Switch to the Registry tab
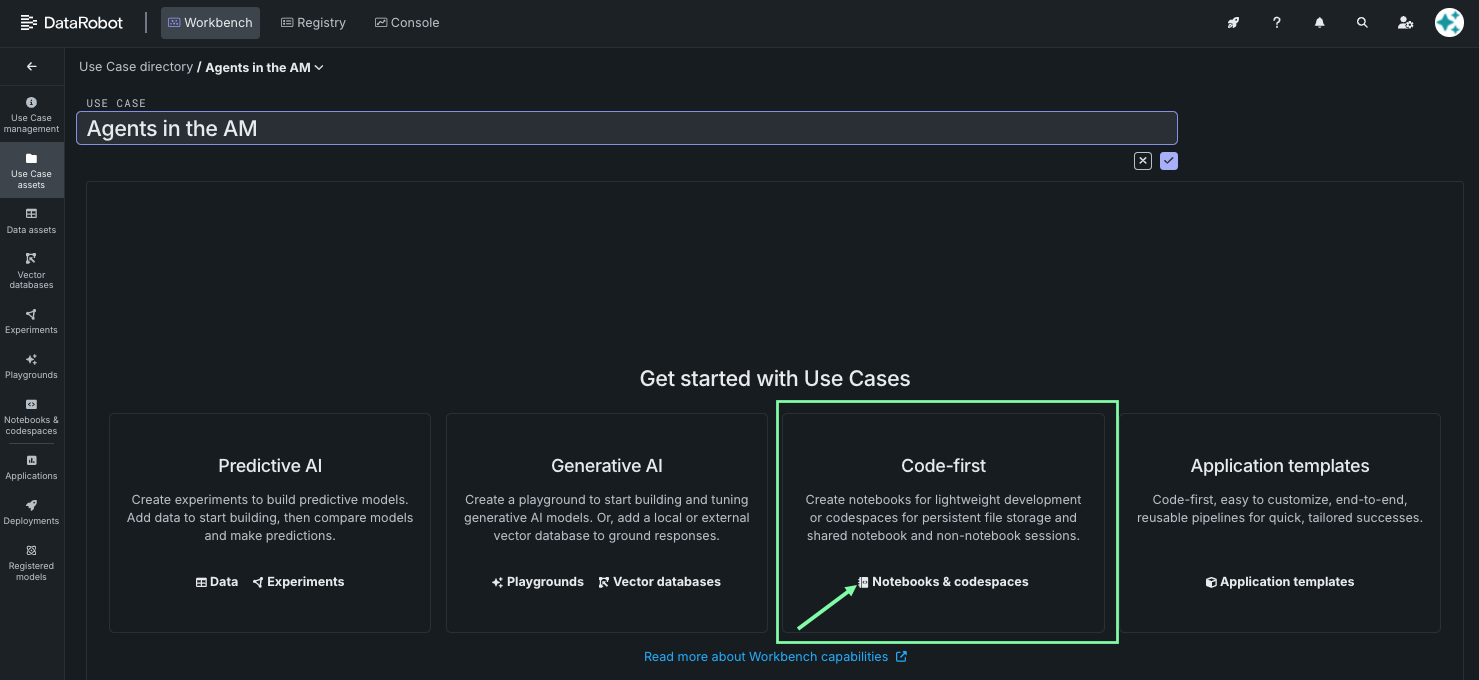The height and width of the screenshot is (680, 1479). click(313, 23)
